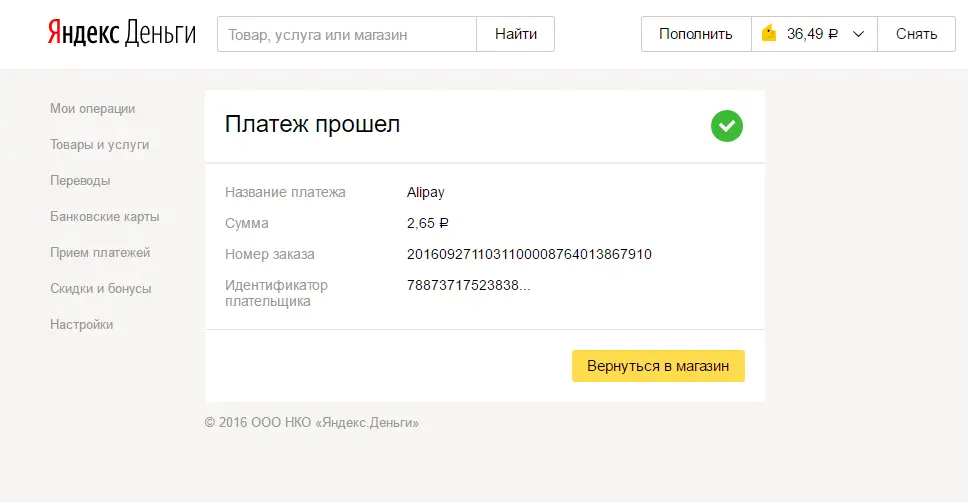Open Банковские карты in sidebar
Image resolution: width=968 pixels, height=502 pixels.
105,217
